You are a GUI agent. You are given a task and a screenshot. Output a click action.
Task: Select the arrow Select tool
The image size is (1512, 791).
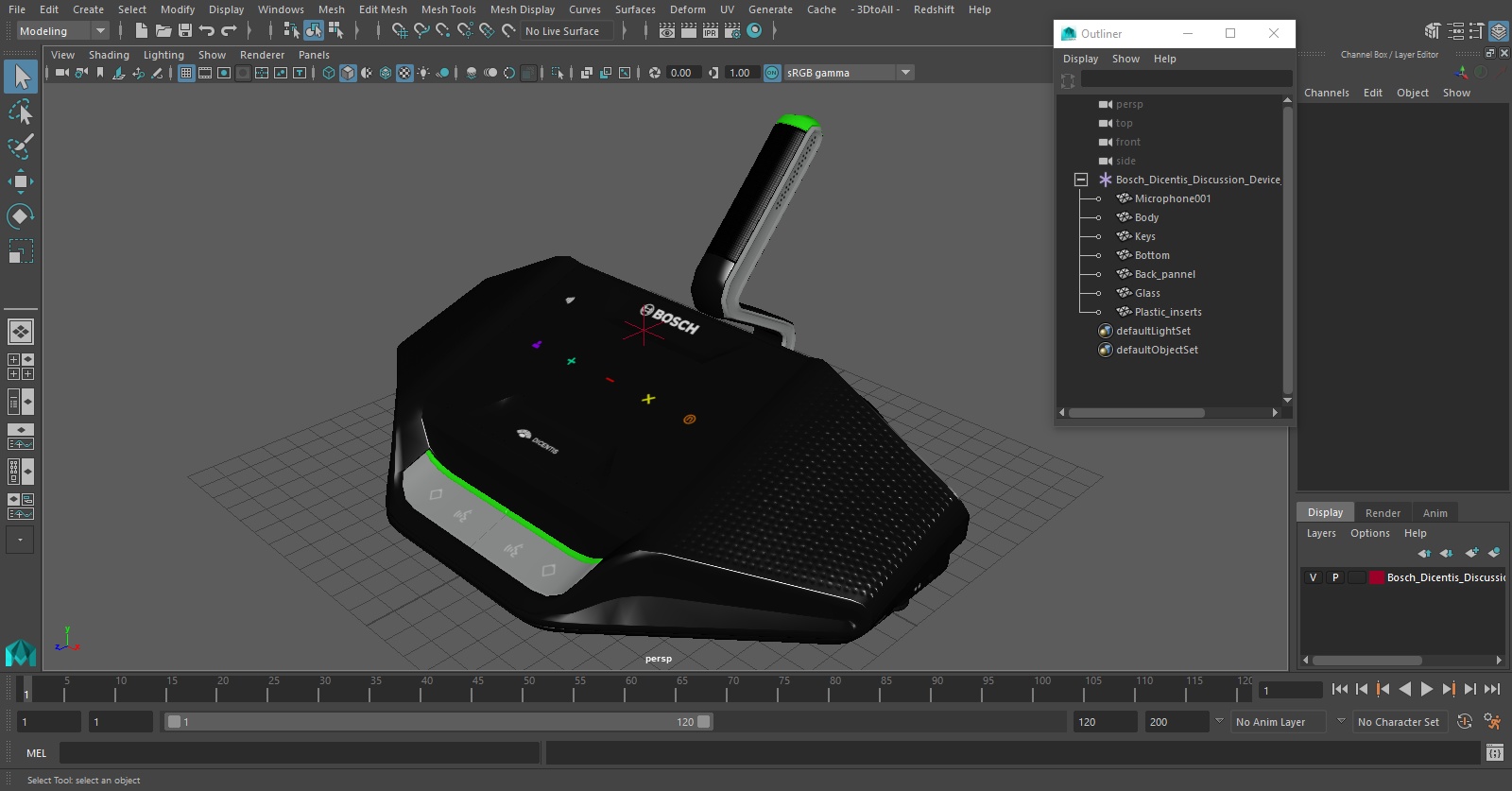click(x=21, y=77)
